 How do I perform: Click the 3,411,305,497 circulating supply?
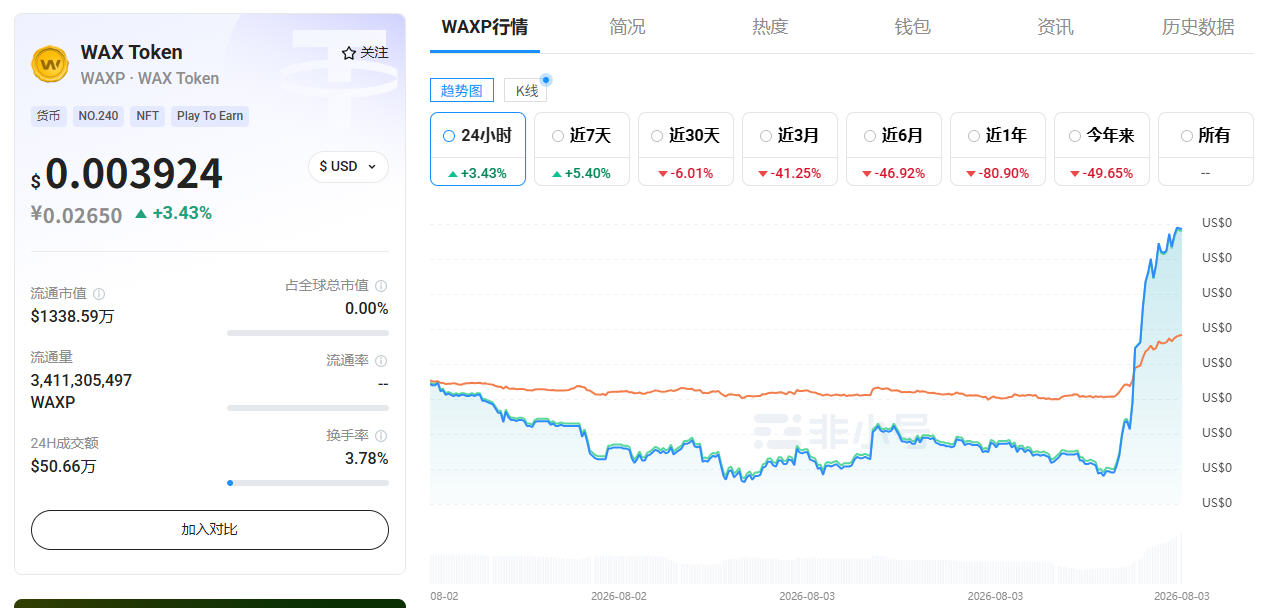click(x=81, y=380)
